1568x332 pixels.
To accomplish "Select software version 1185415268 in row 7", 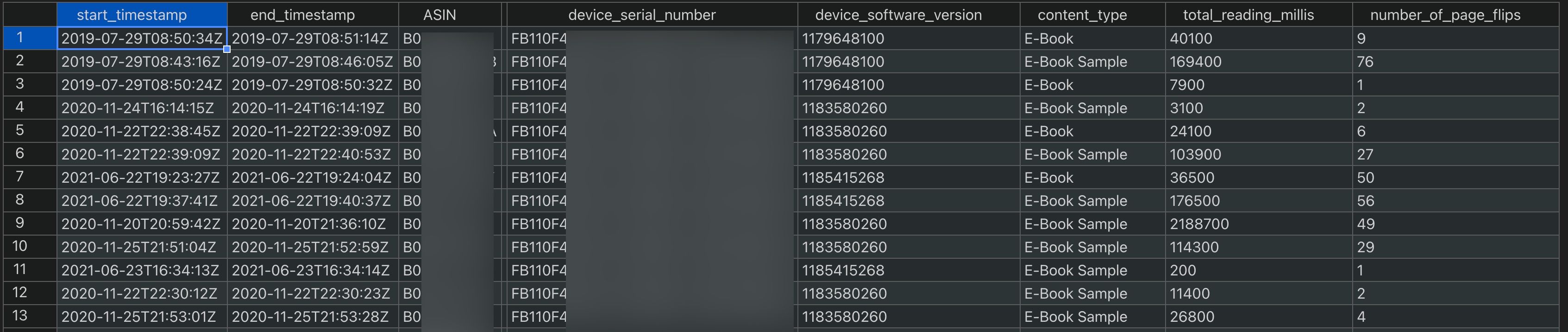I will point(909,177).
